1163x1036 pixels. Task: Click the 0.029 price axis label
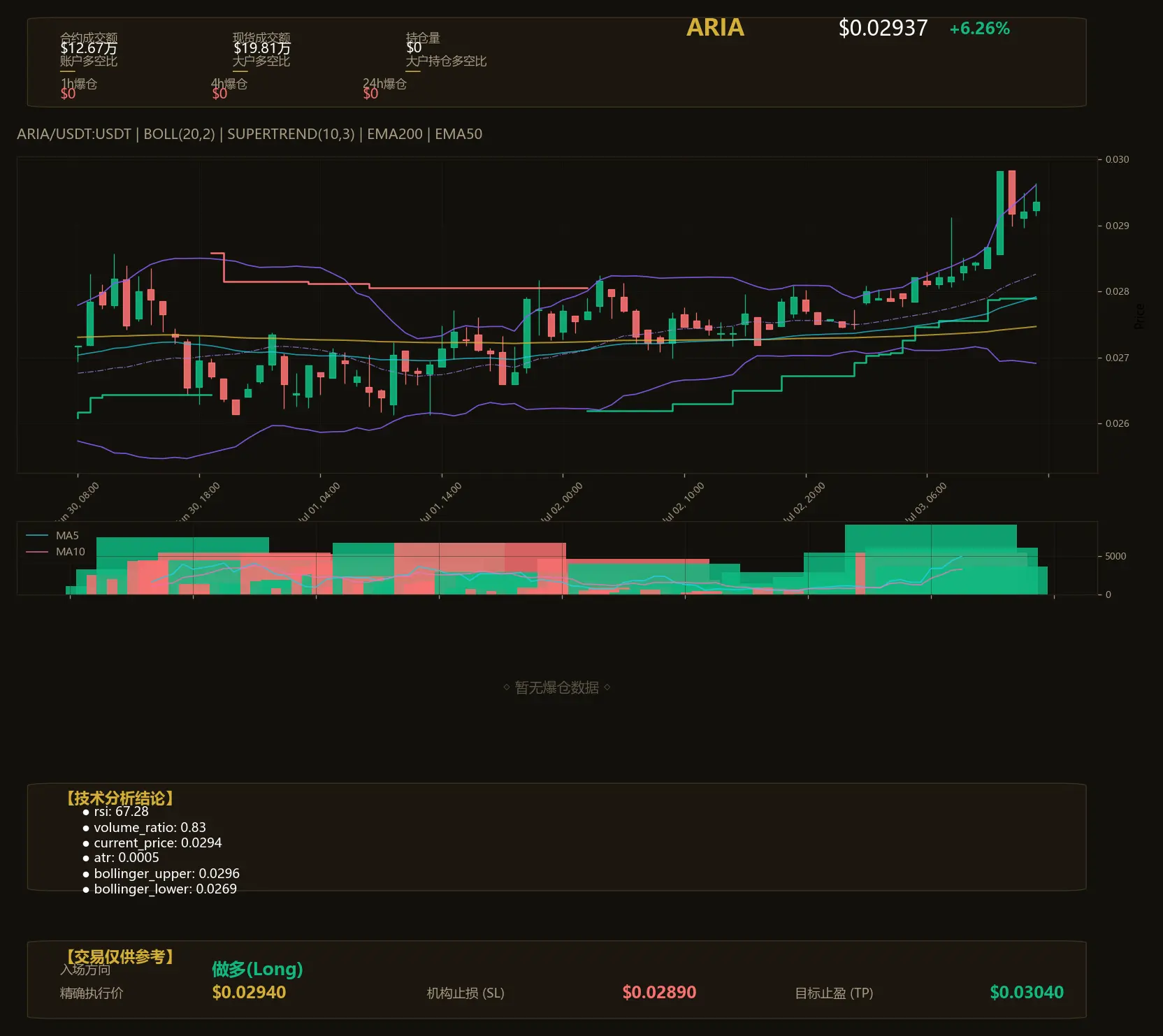coord(1117,226)
